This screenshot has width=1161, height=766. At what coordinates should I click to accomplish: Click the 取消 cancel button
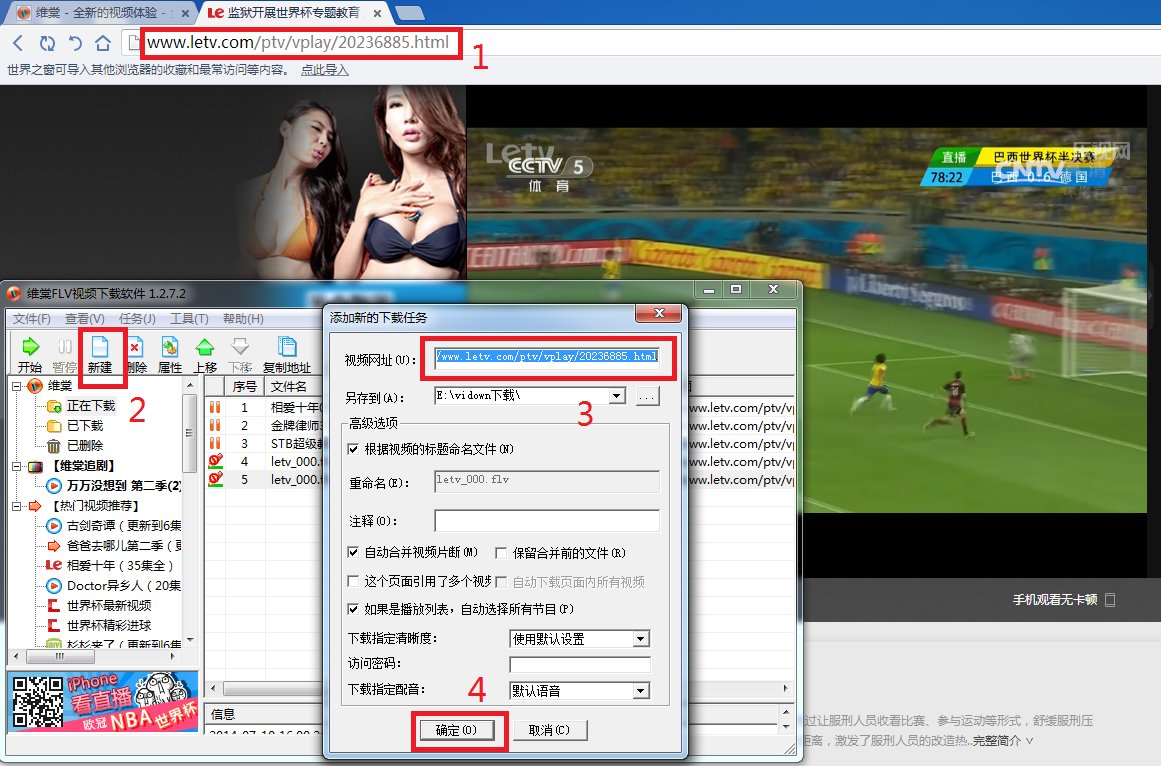pos(549,730)
